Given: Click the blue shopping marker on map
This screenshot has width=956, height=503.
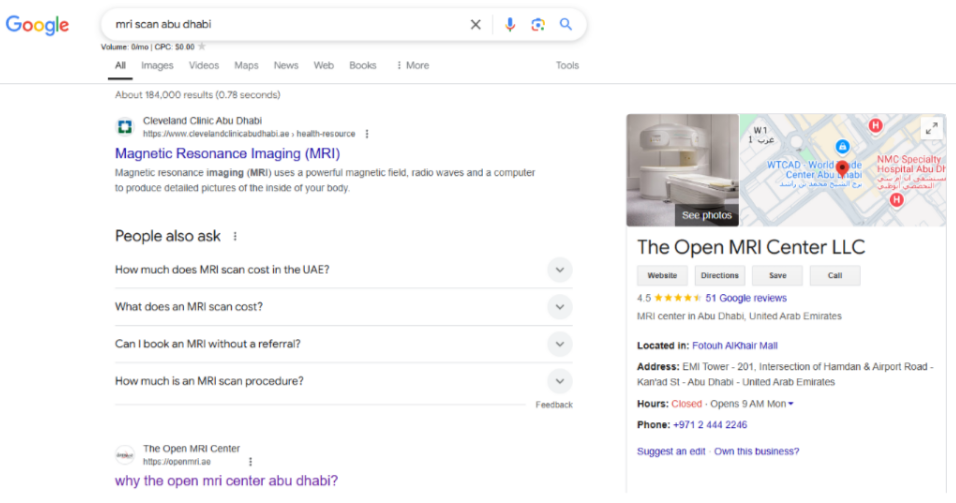Looking at the screenshot, I should point(842,146).
